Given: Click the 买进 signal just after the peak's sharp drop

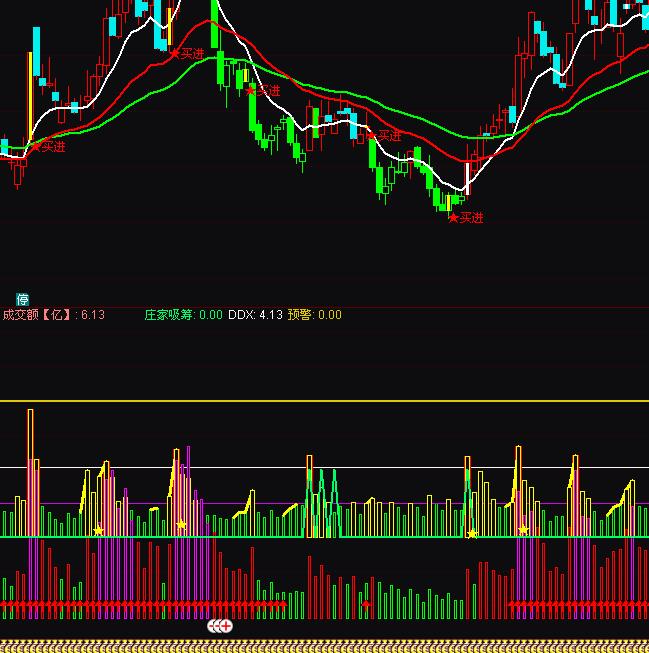Looking at the screenshot, I should click(x=251, y=90).
